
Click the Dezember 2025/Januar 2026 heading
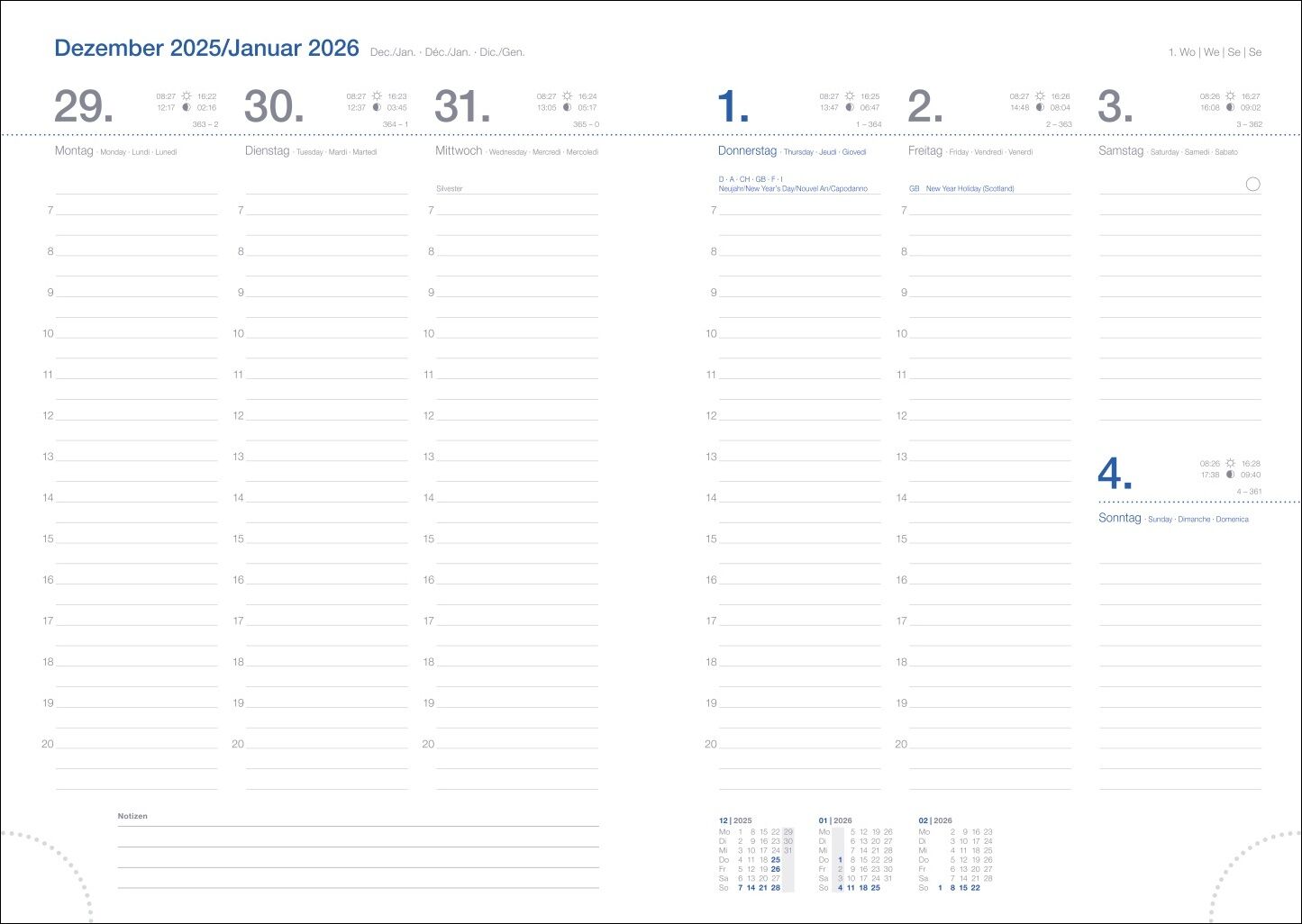(206, 49)
